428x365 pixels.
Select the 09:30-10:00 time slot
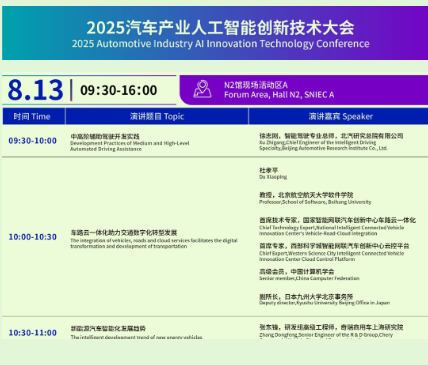pos(33,141)
